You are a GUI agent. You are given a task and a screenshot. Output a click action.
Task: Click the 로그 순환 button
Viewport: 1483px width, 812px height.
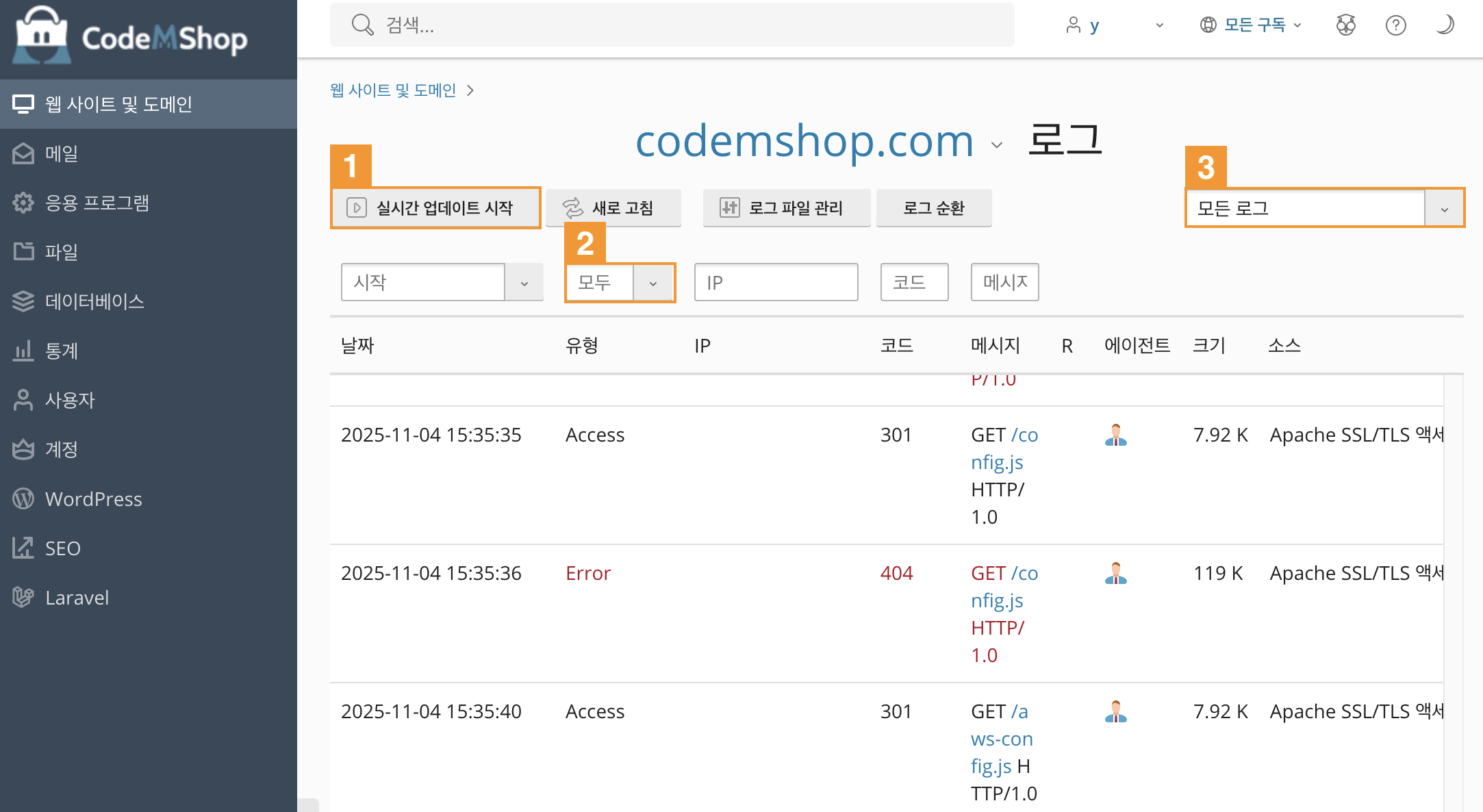pos(933,207)
